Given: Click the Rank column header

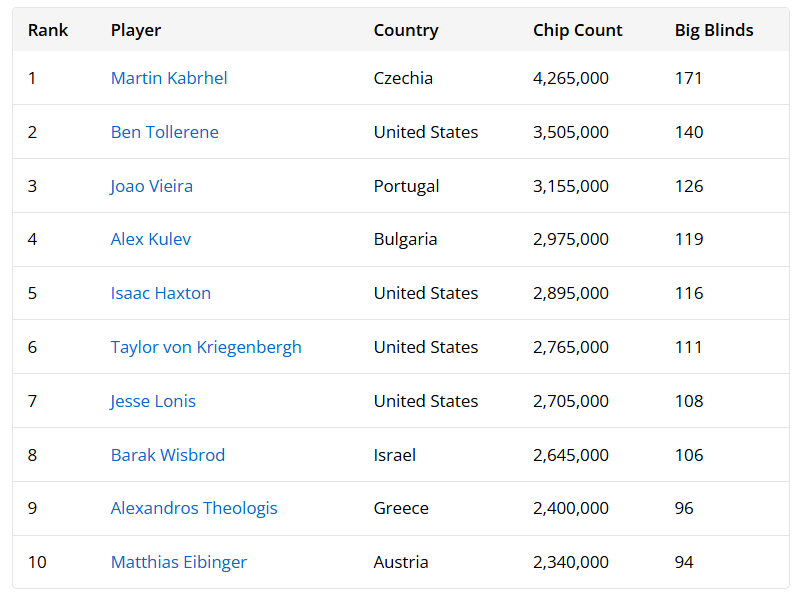Looking at the screenshot, I should [48, 30].
